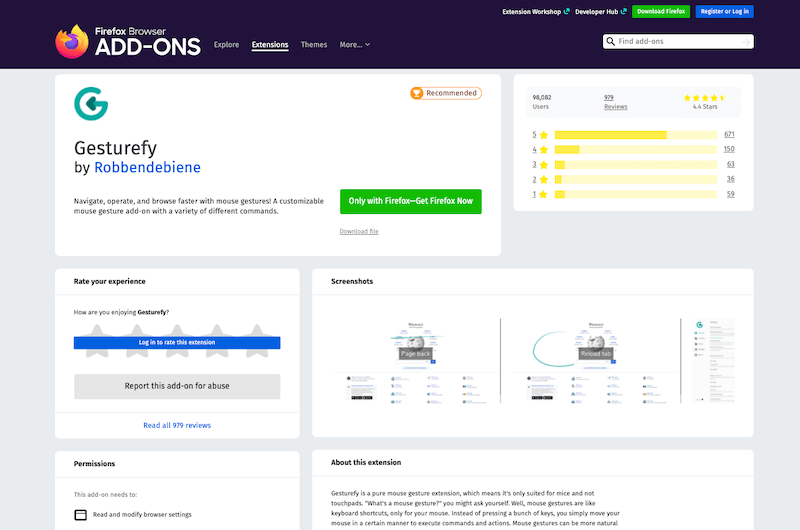Click browser settings permission icon
Screen dimensions: 800x530
pos(81,515)
